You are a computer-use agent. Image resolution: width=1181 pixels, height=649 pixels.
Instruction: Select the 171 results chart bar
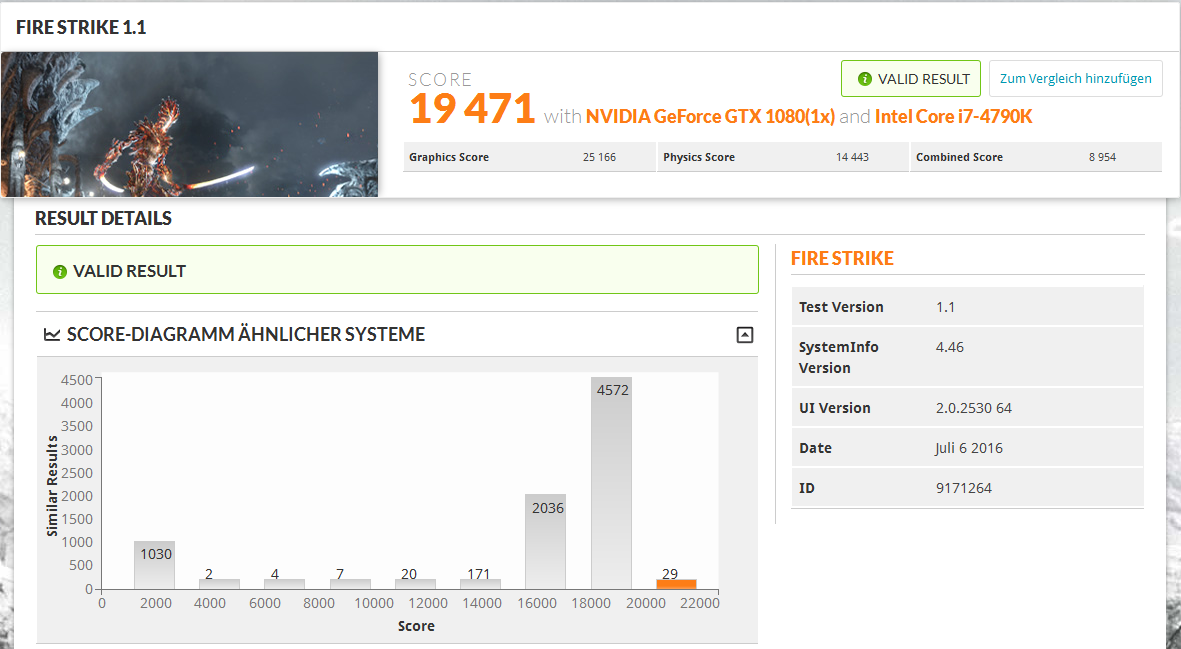(x=481, y=583)
